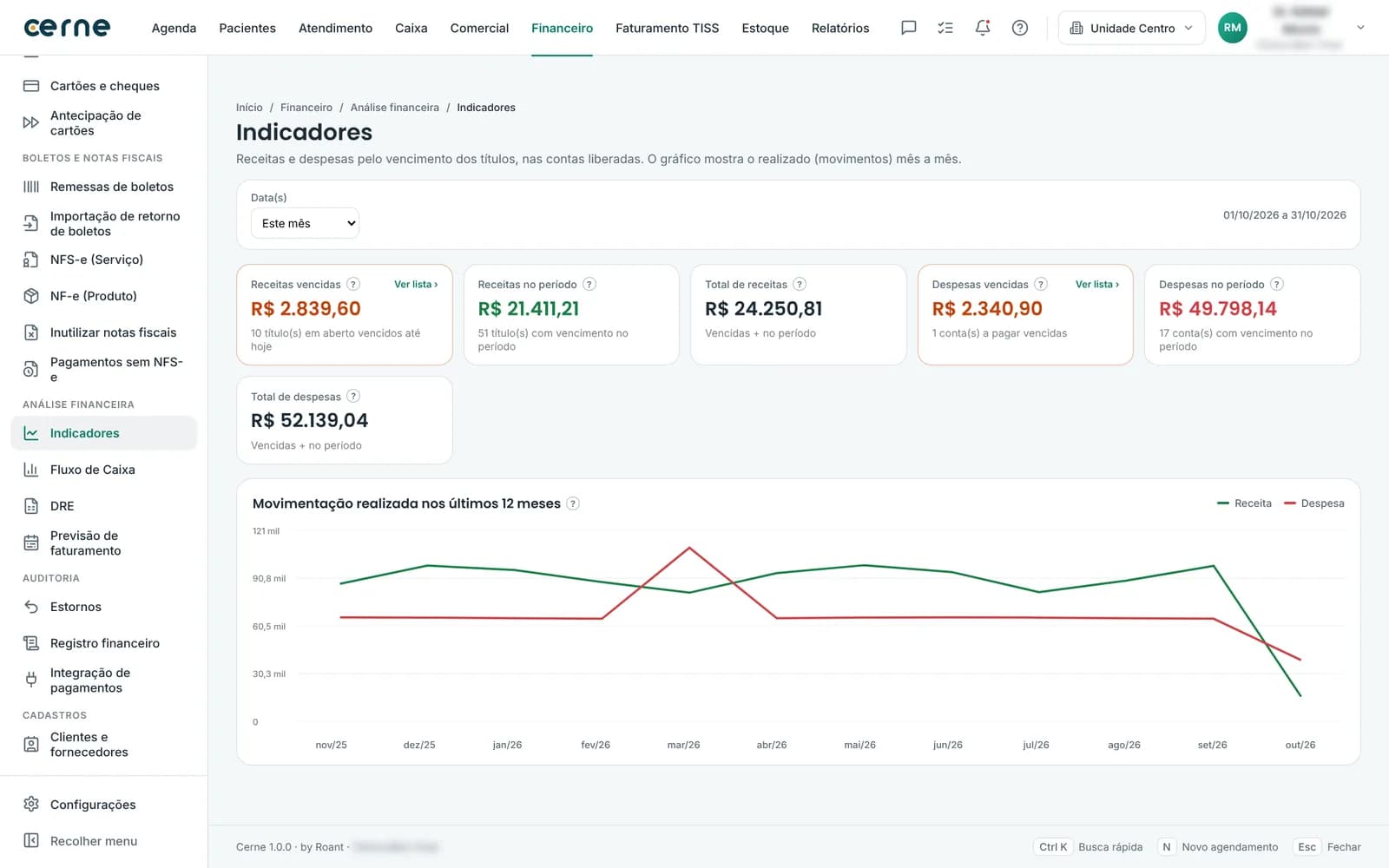
Task: Click the Inutilizar notas fiscais icon
Action: point(31,332)
